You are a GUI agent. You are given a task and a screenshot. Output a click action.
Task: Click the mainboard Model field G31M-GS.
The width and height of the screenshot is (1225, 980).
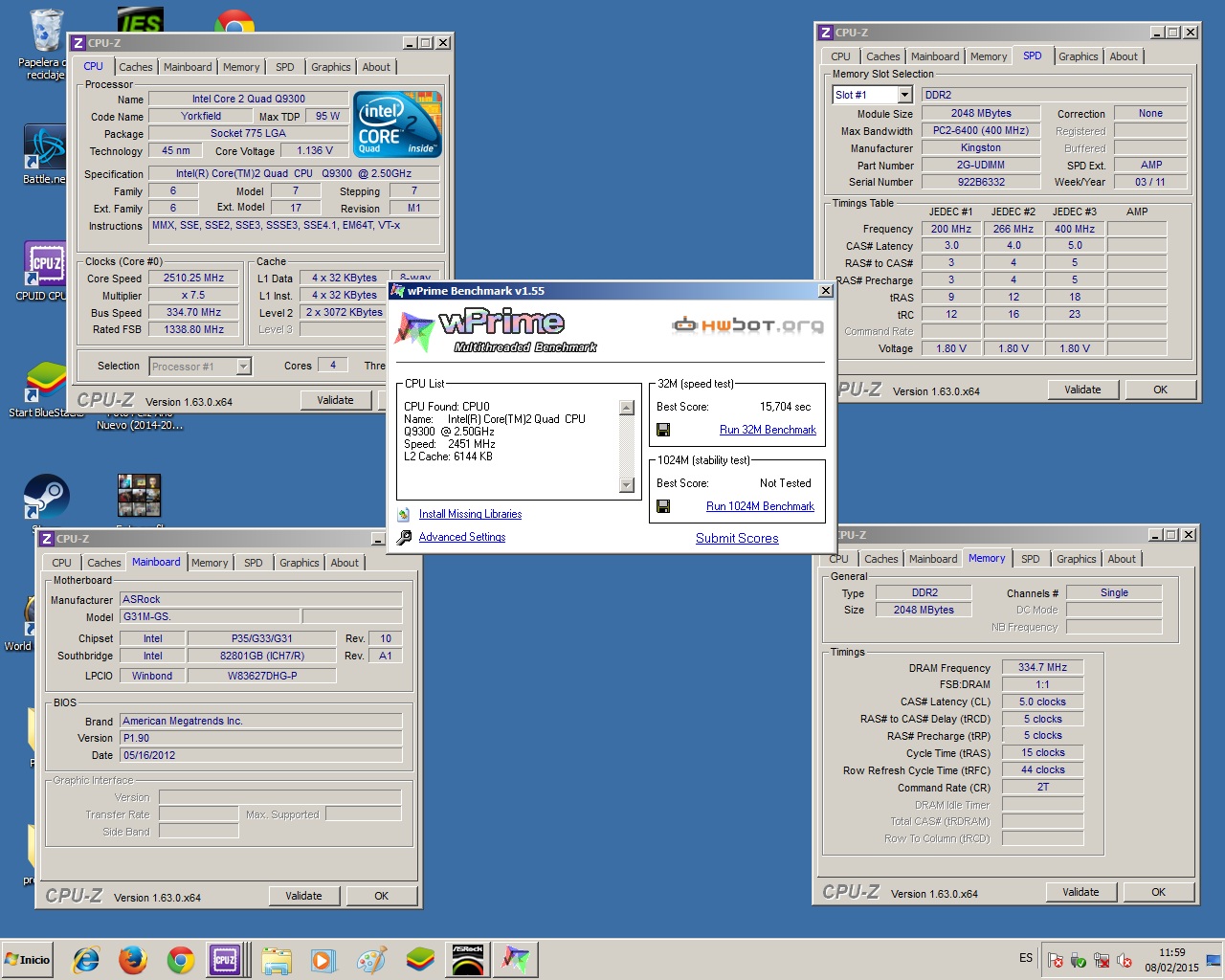(210, 616)
